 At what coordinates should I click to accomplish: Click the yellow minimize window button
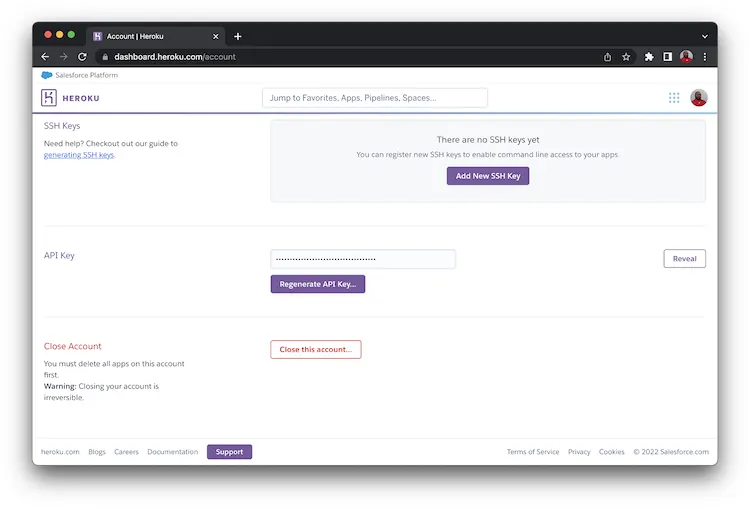tap(60, 34)
